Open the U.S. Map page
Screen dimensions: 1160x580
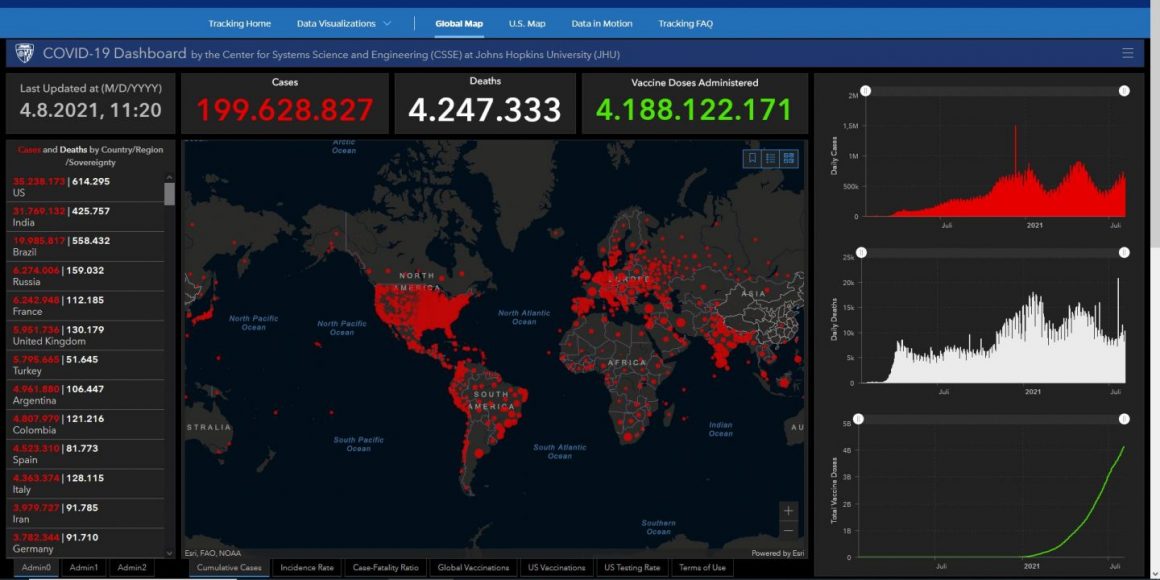[x=527, y=24]
